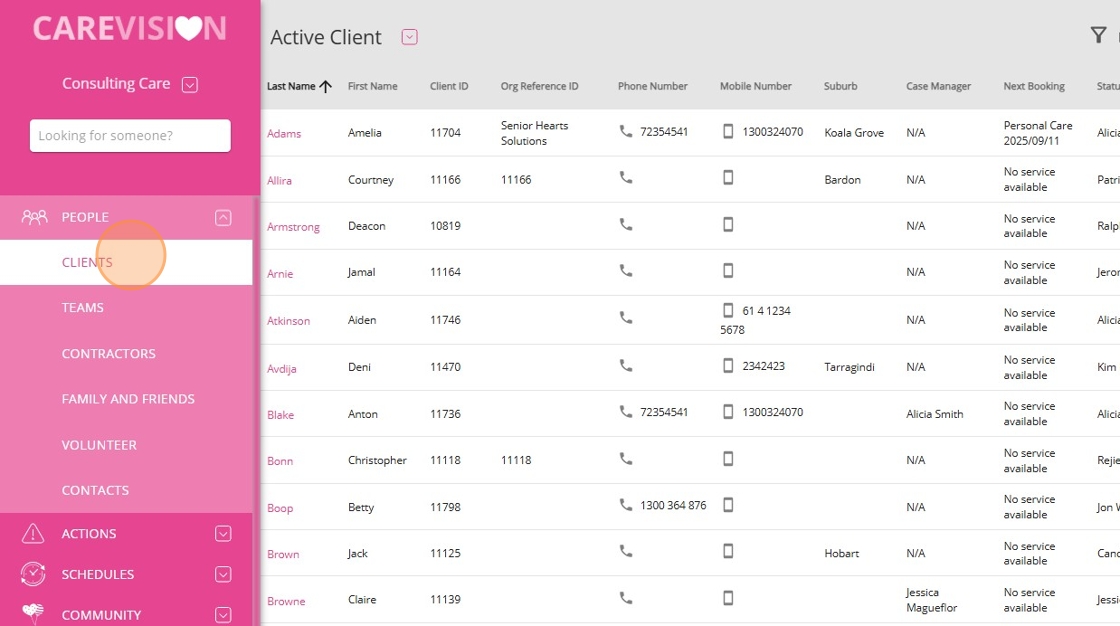Image resolution: width=1120 pixels, height=626 pixels.
Task: Click the People group icon in sidebar
Action: pyautogui.click(x=34, y=217)
